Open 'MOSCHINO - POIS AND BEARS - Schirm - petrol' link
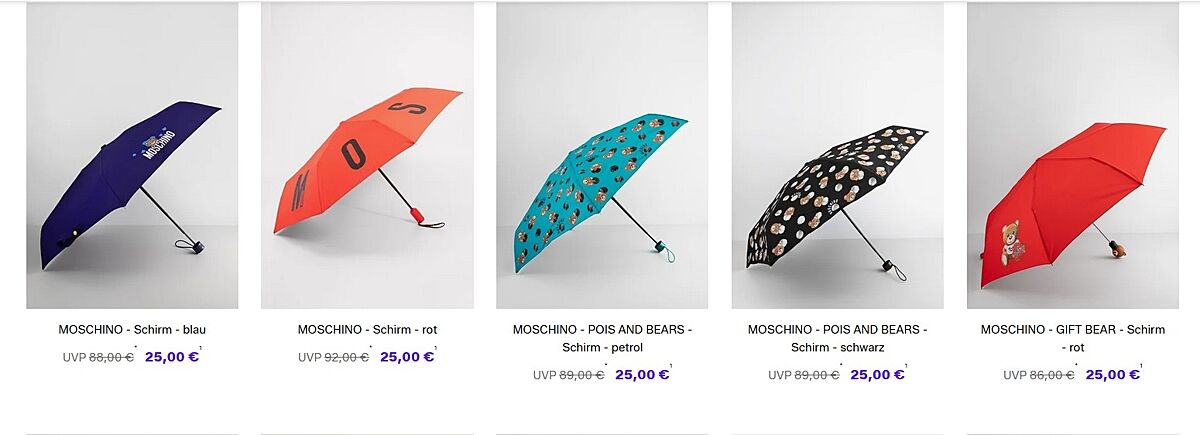Image resolution: width=1200 pixels, height=435 pixels. click(x=602, y=338)
